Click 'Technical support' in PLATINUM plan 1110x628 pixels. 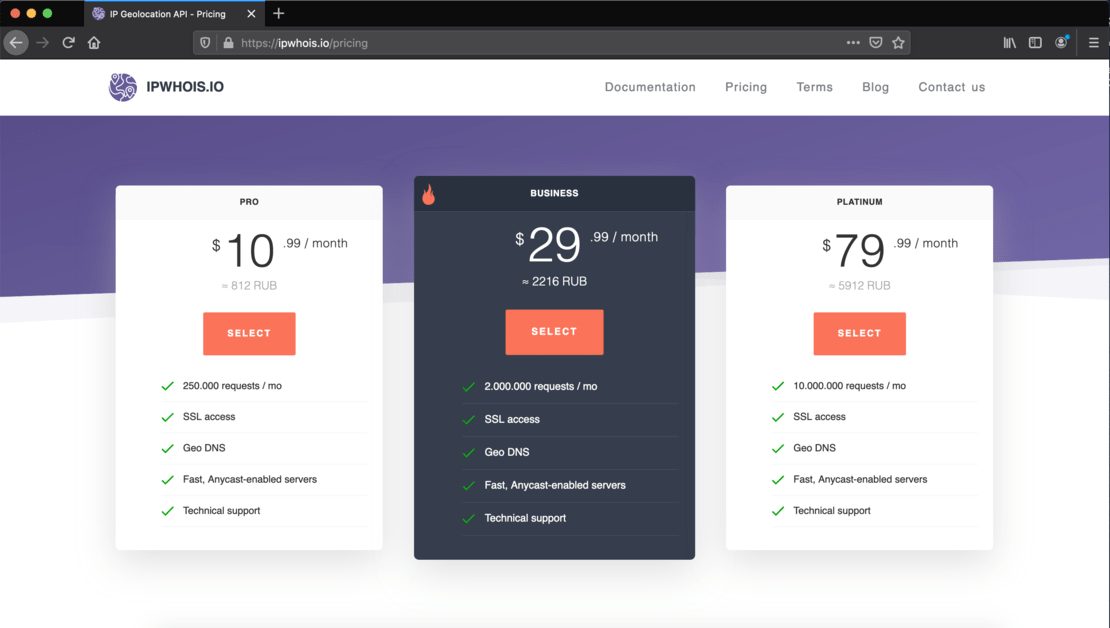coord(832,510)
